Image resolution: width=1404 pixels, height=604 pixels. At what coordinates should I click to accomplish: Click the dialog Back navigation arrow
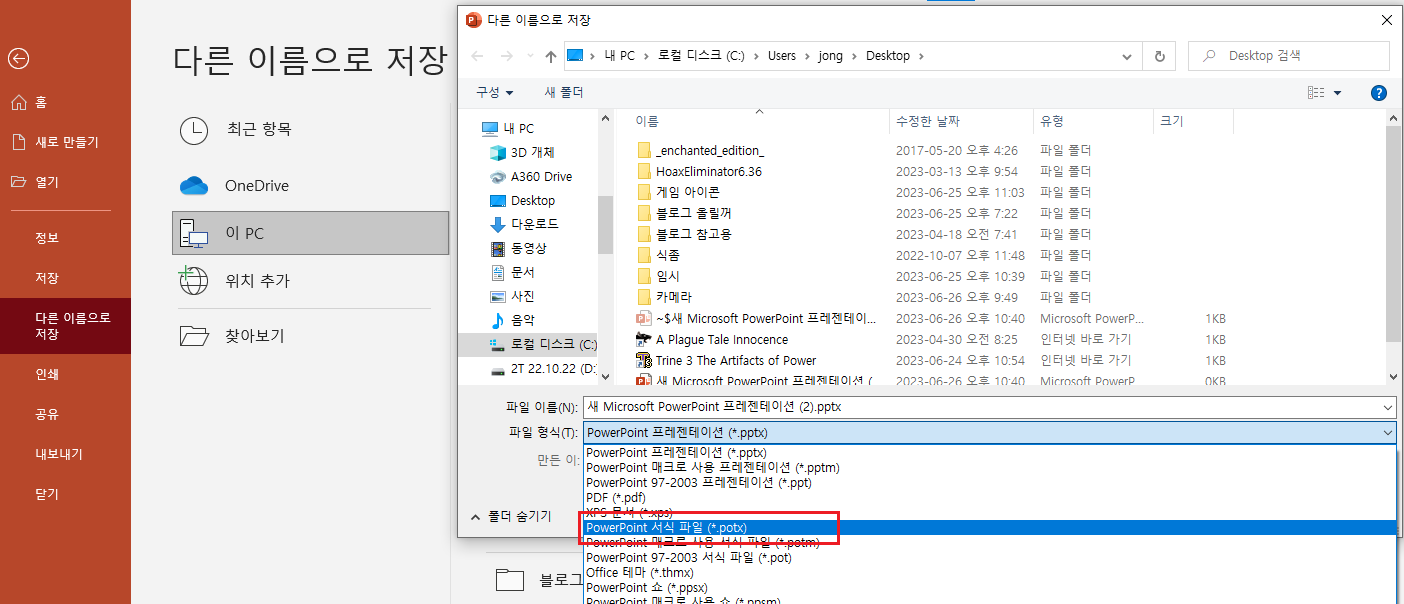point(478,56)
